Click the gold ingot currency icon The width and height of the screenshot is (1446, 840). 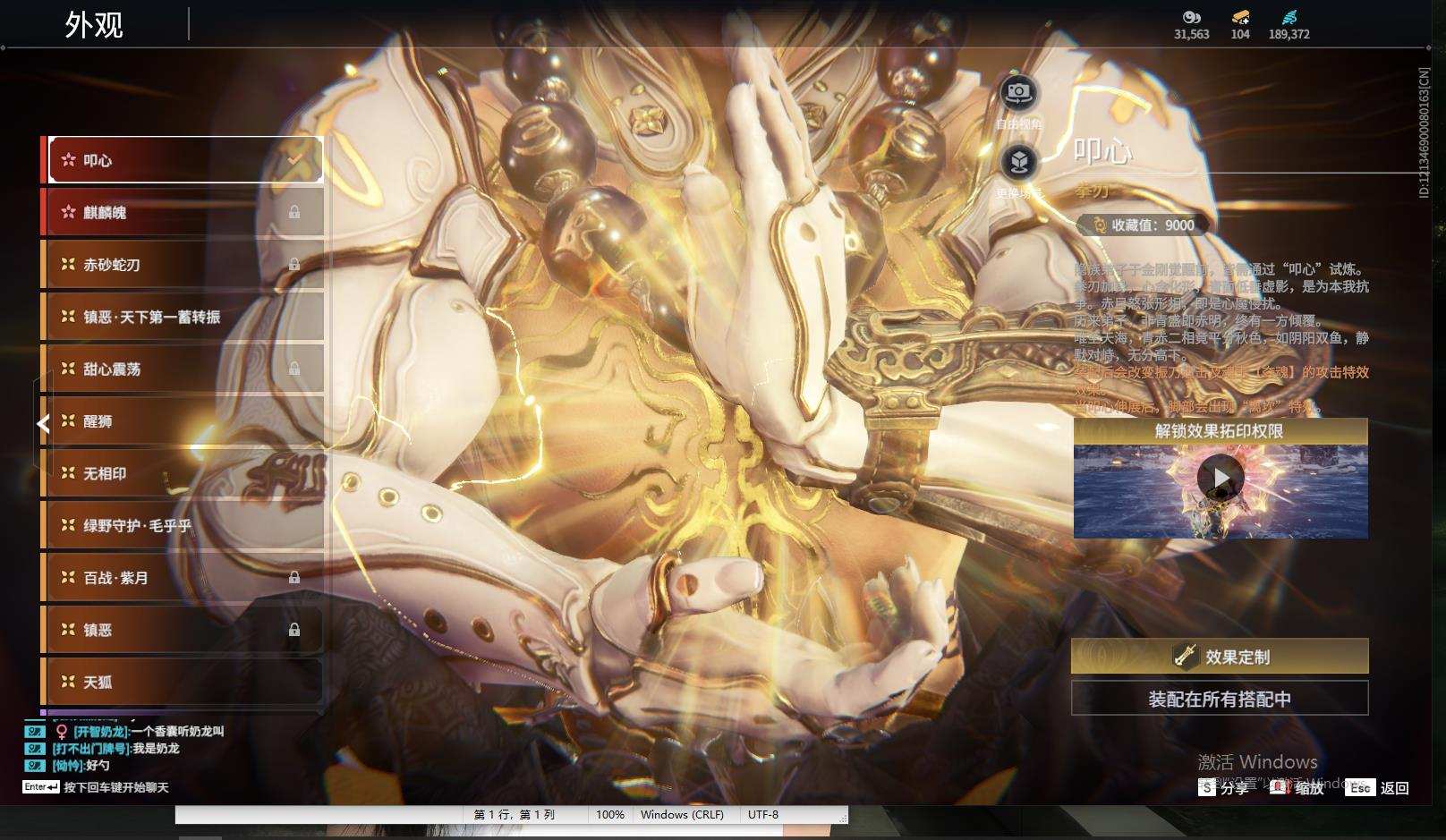coord(1240,17)
